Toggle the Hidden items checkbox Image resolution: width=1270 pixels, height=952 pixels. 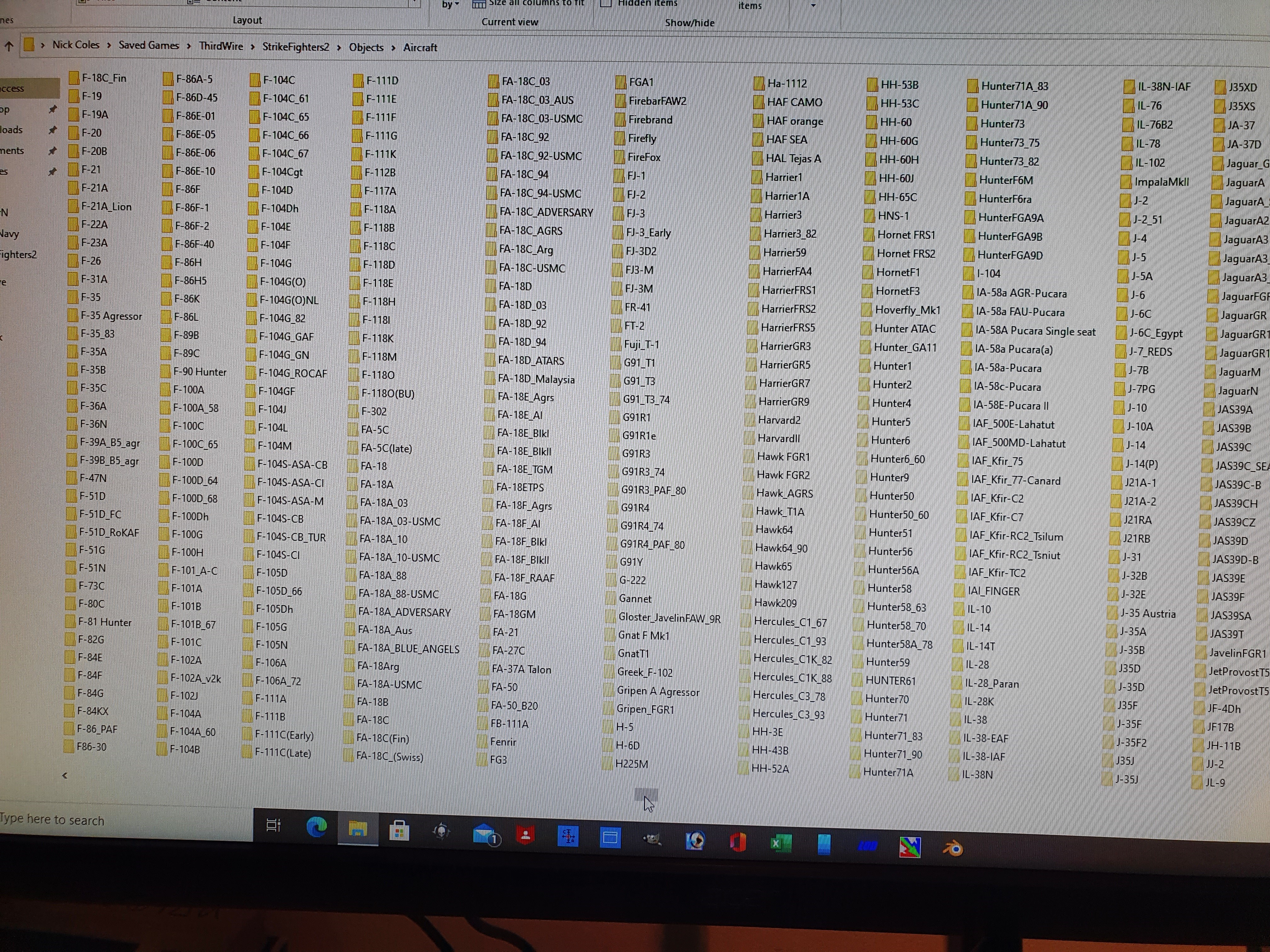click(606, 3)
